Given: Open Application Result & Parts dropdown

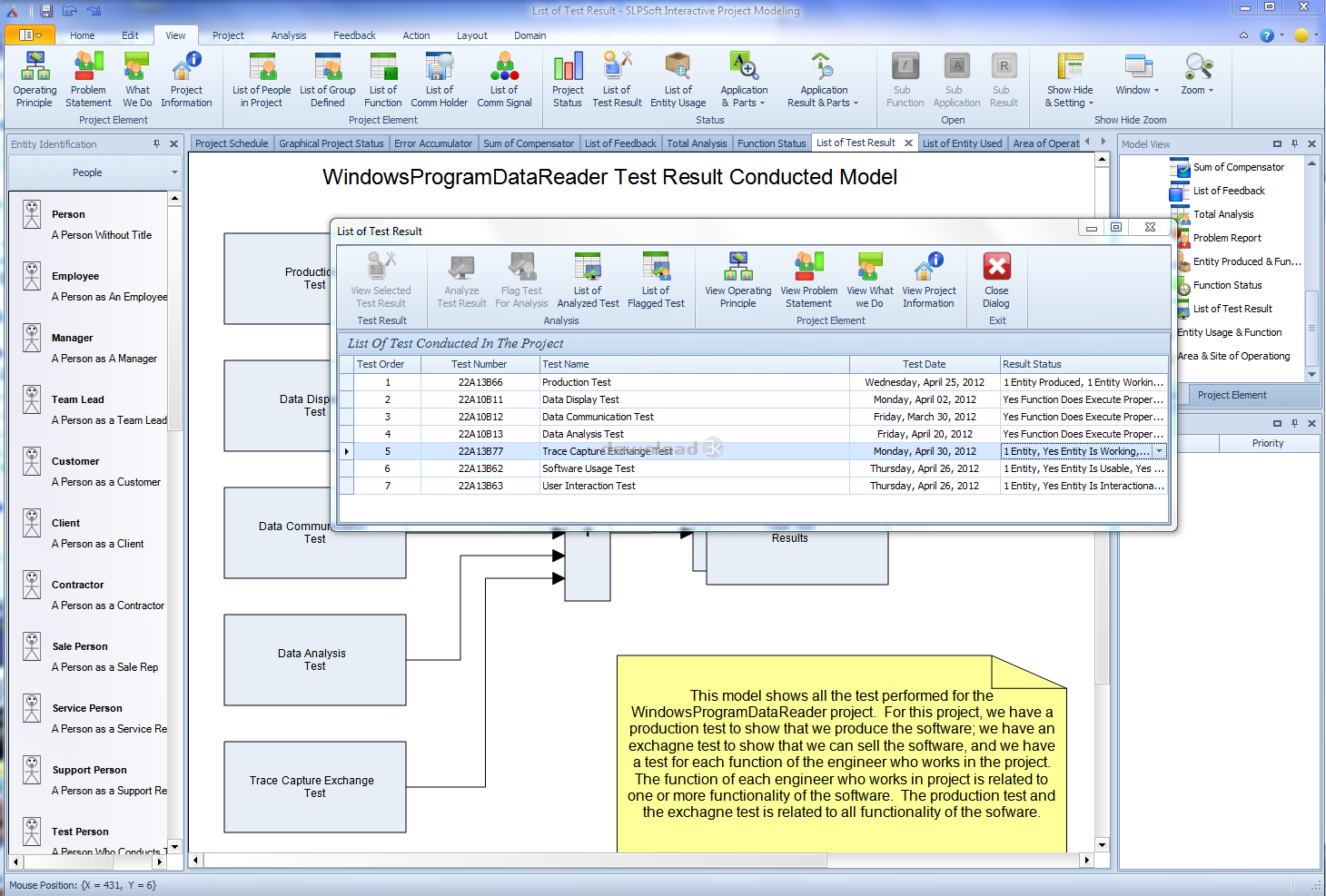Looking at the screenshot, I should coord(823,80).
